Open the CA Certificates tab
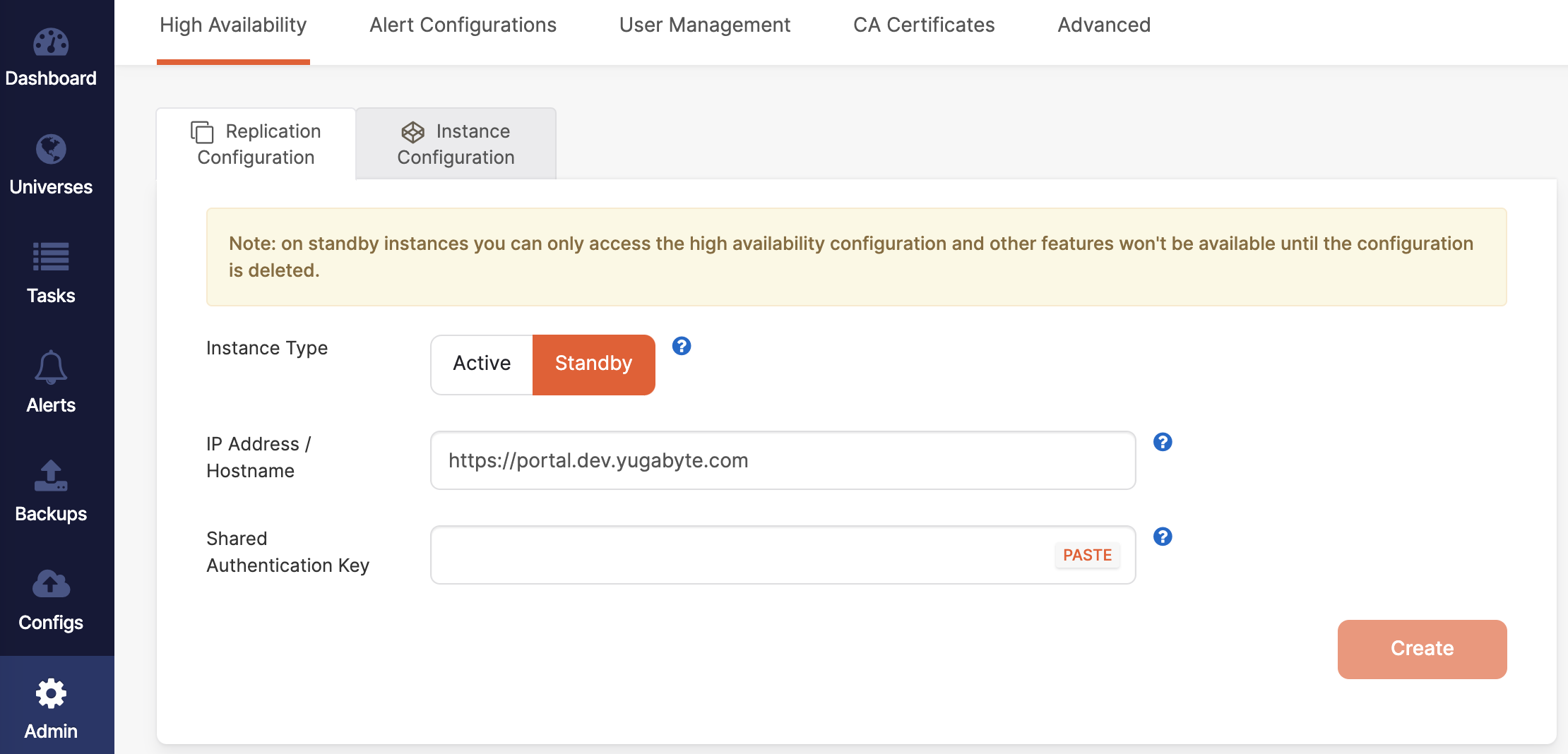The height and width of the screenshot is (754, 1568). [x=923, y=25]
